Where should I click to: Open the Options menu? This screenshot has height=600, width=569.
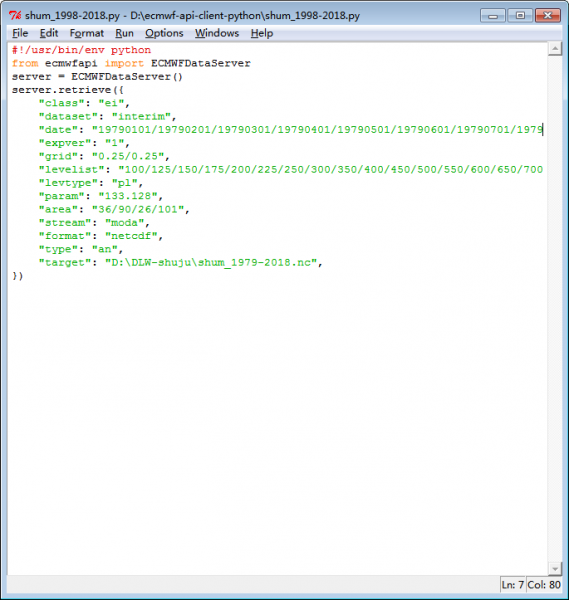point(164,33)
